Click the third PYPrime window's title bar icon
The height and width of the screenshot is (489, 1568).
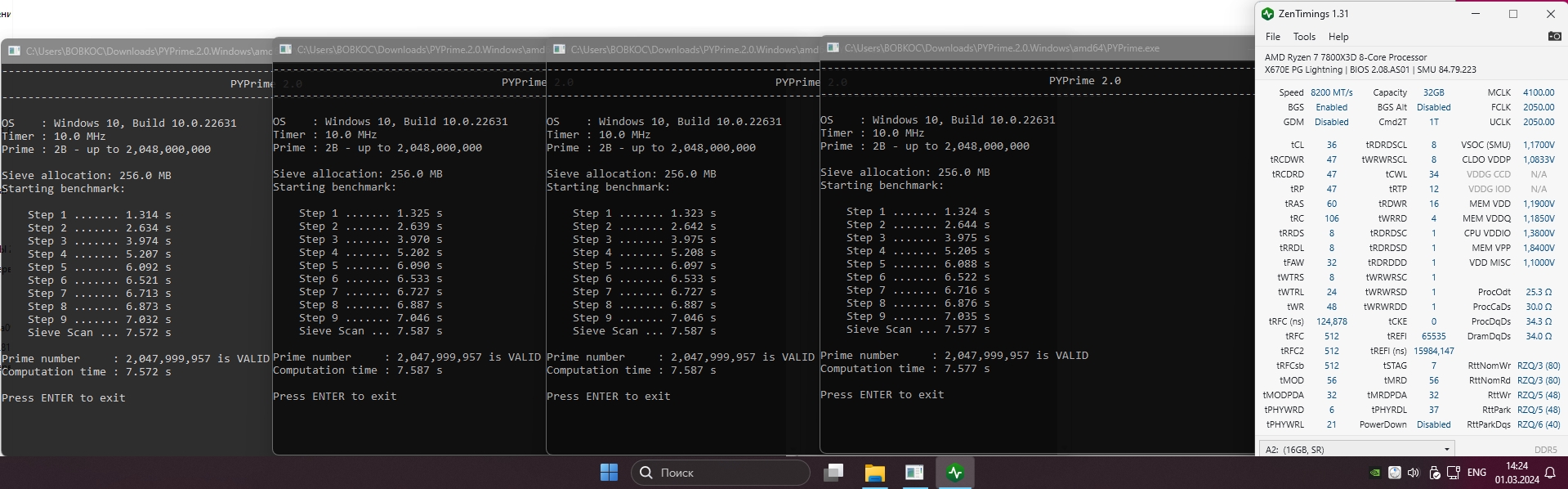(559, 49)
